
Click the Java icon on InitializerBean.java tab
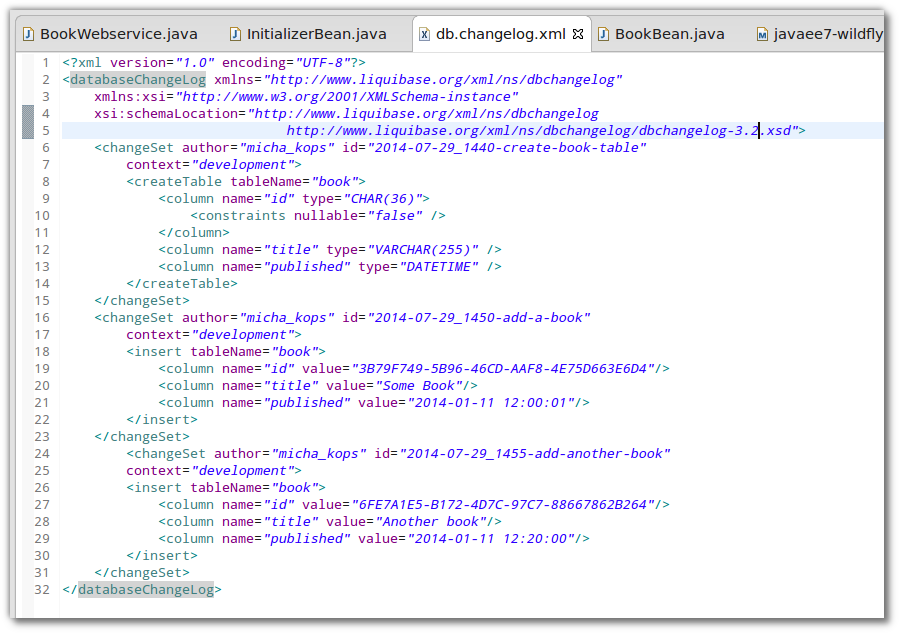coord(237,33)
